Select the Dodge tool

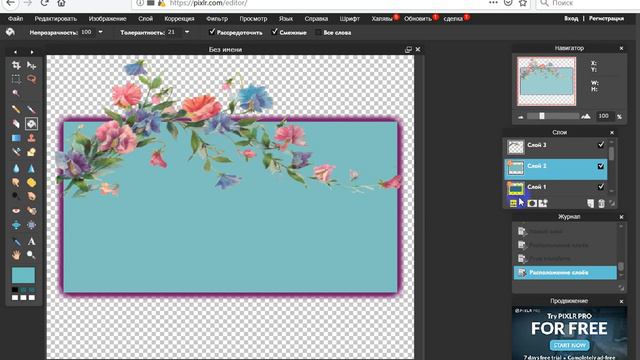tap(16, 196)
